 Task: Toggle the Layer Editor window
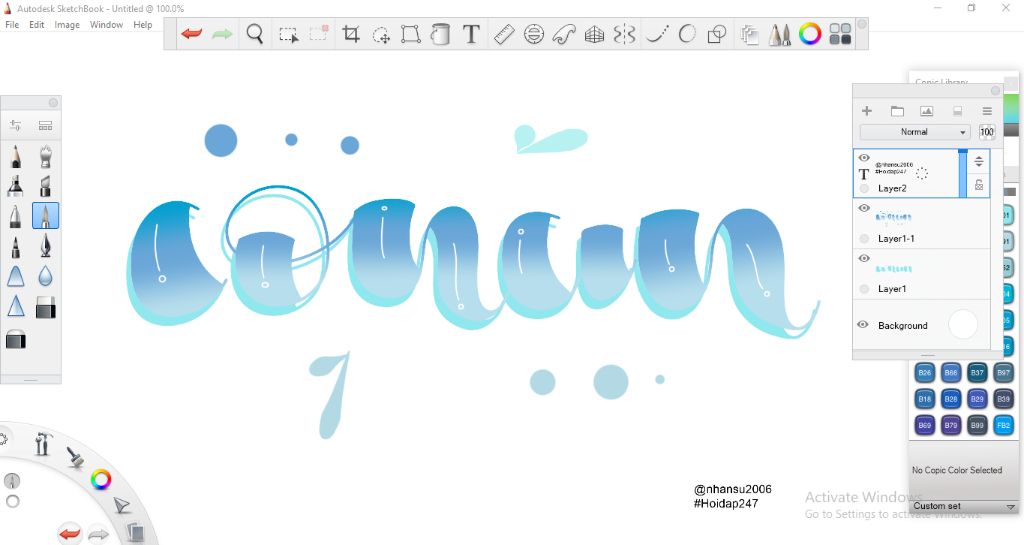750,34
